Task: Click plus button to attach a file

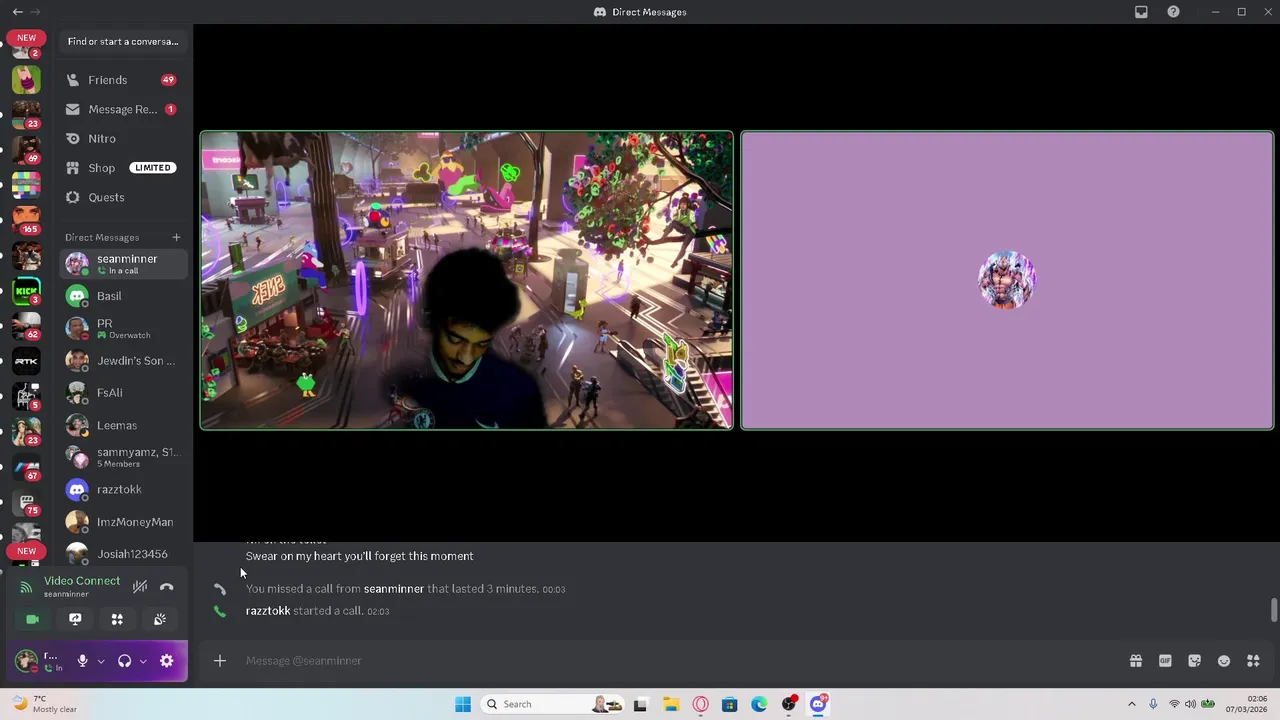Action: pyautogui.click(x=219, y=660)
